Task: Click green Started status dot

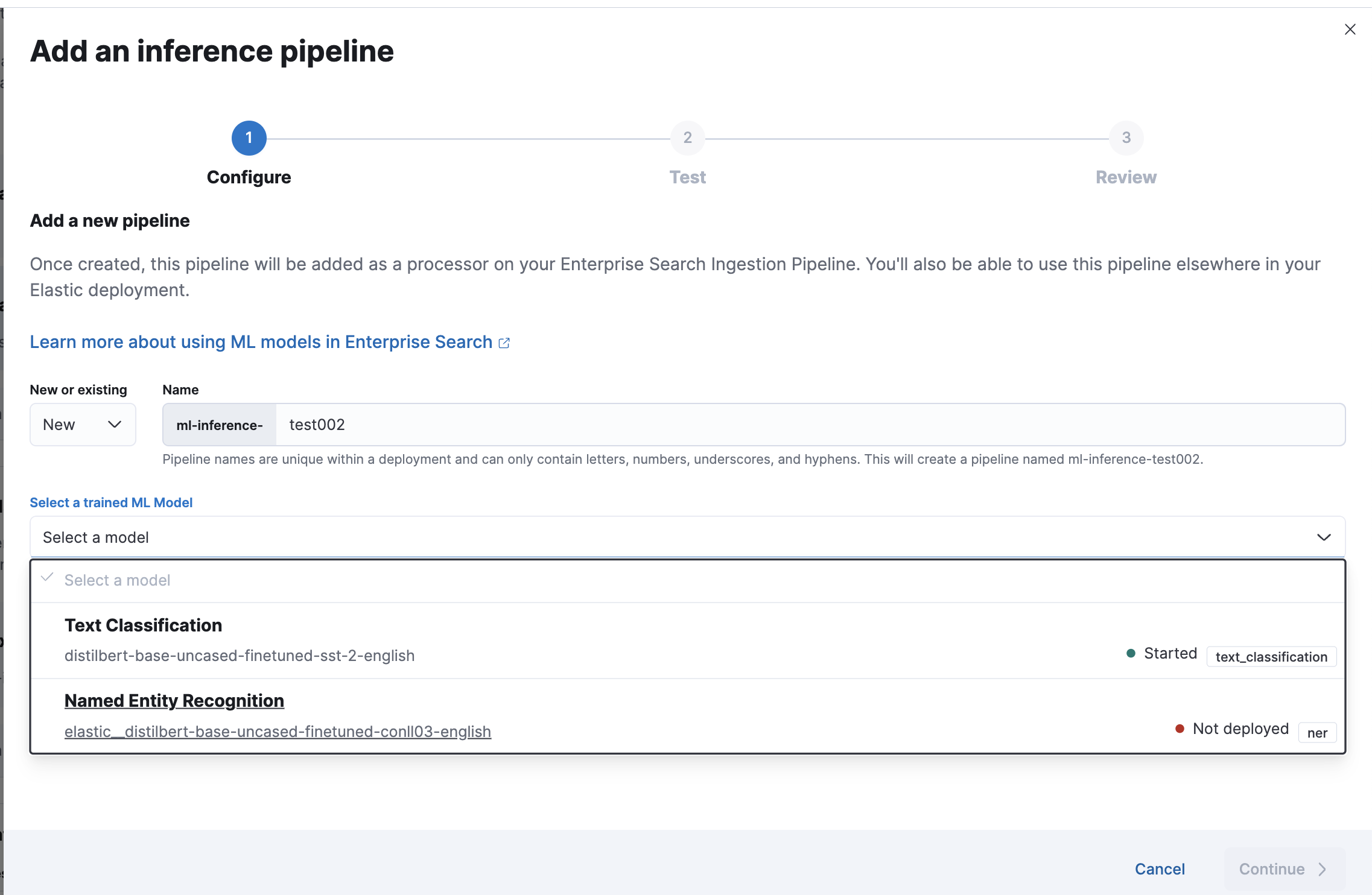Action: coord(1131,654)
